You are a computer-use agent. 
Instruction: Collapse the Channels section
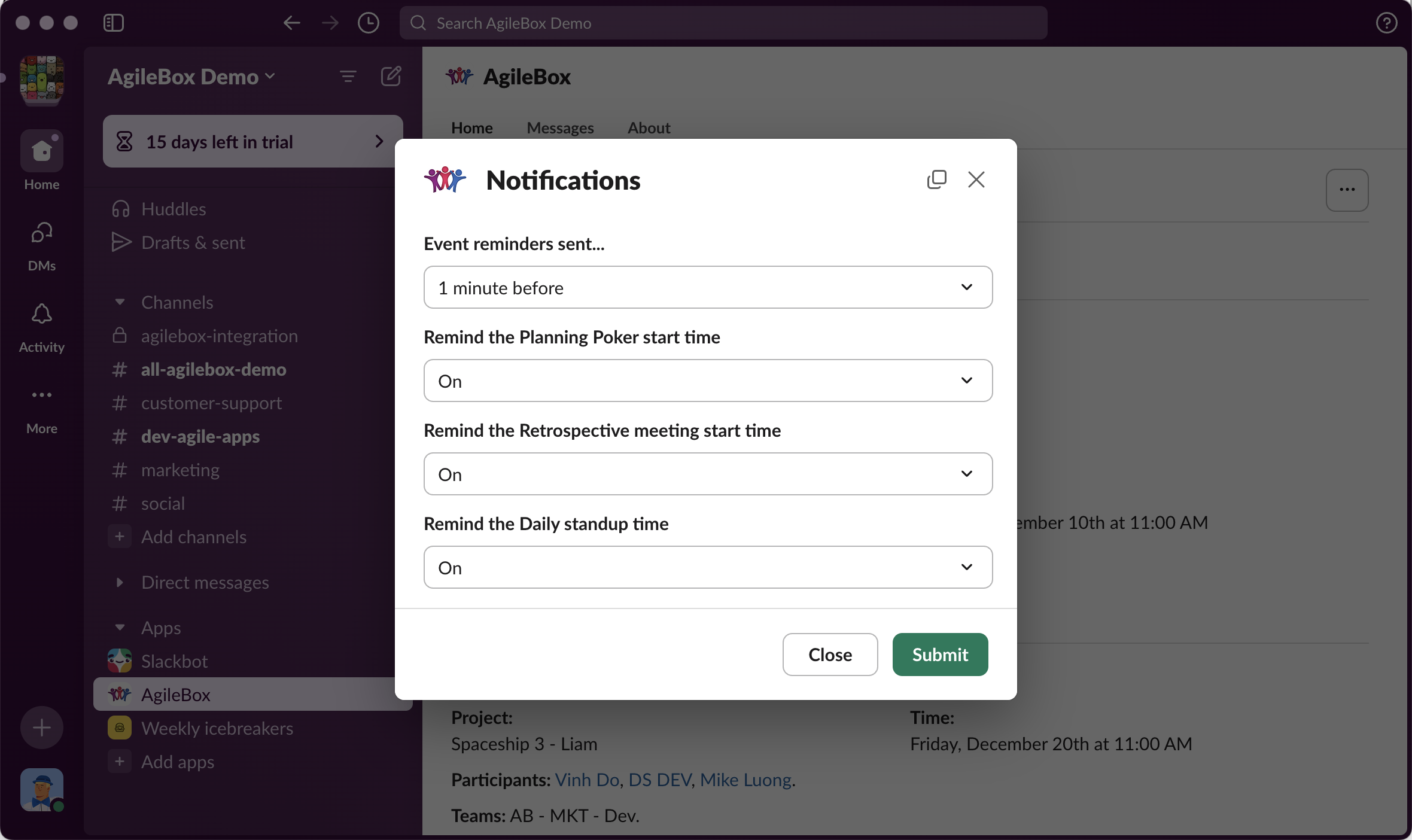point(120,302)
